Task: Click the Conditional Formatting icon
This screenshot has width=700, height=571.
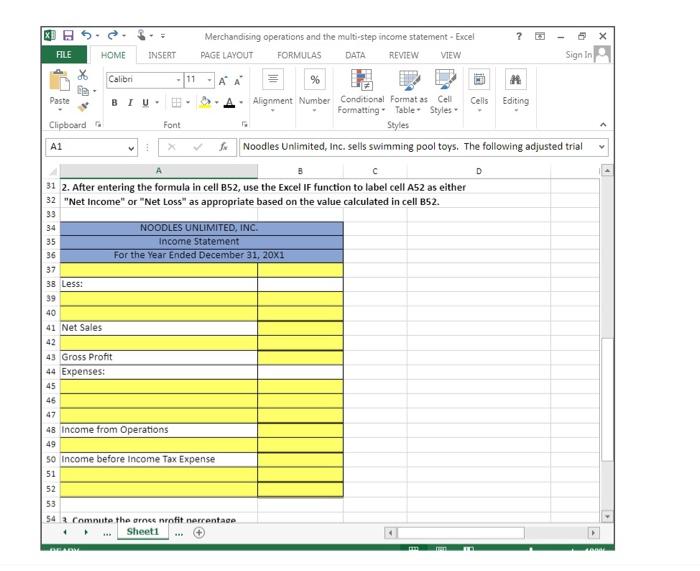Action: pyautogui.click(x=362, y=79)
